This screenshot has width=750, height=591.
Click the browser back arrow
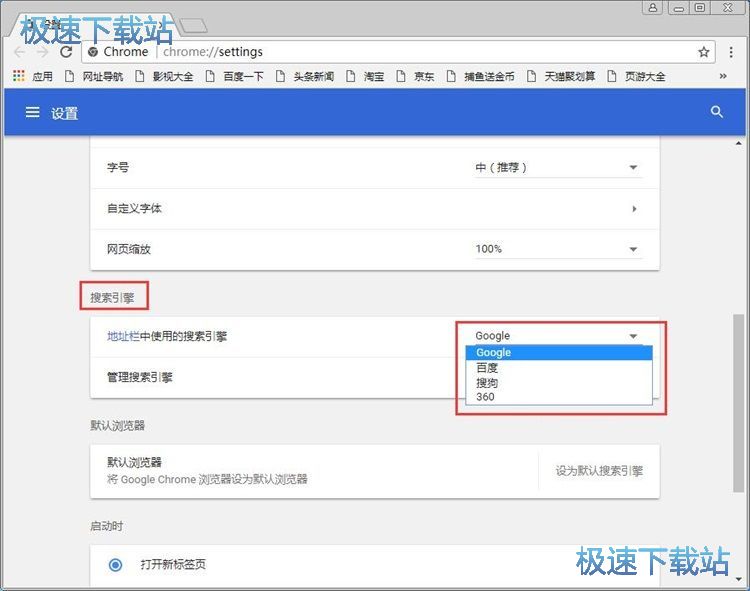click(x=20, y=52)
